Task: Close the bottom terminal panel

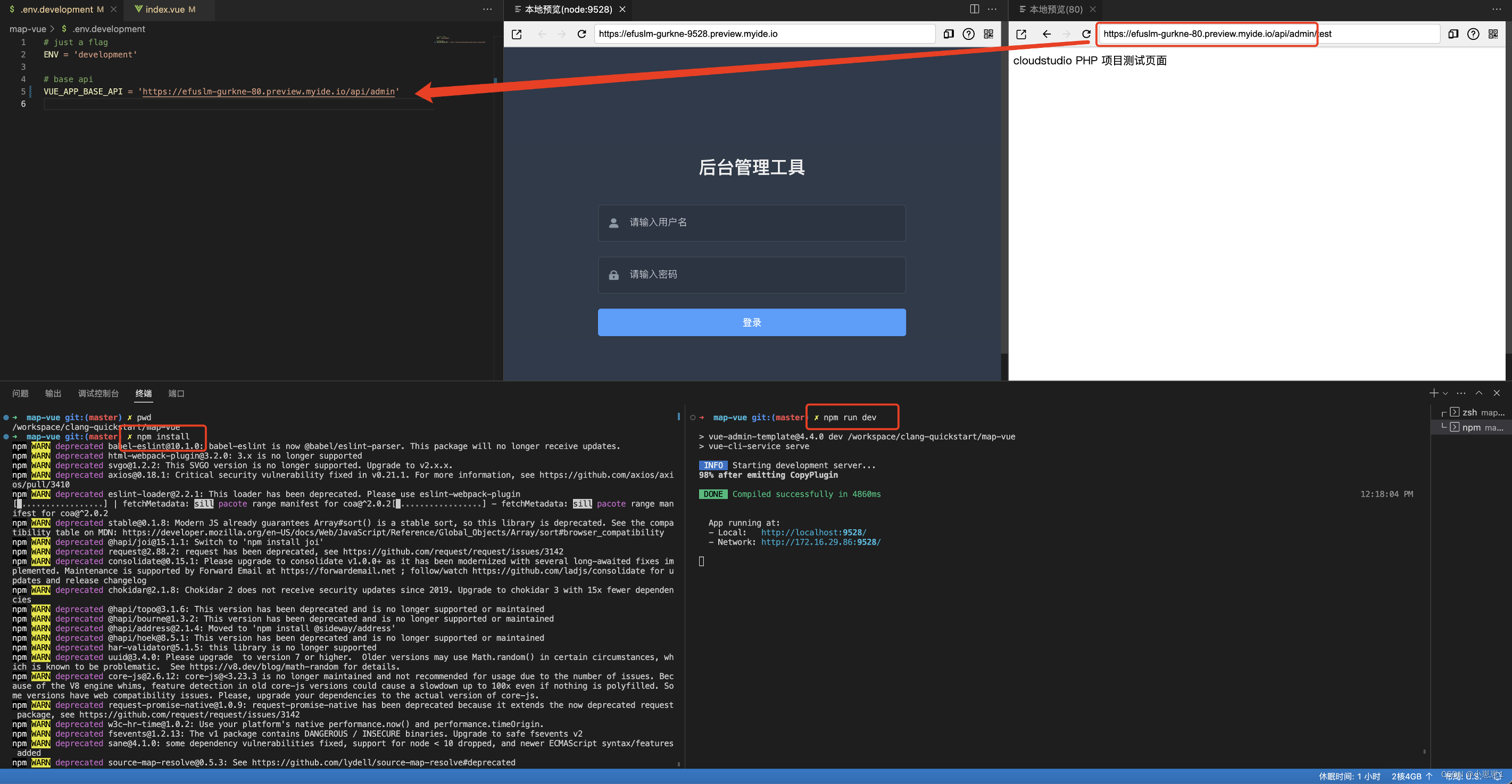Action: 1497,393
